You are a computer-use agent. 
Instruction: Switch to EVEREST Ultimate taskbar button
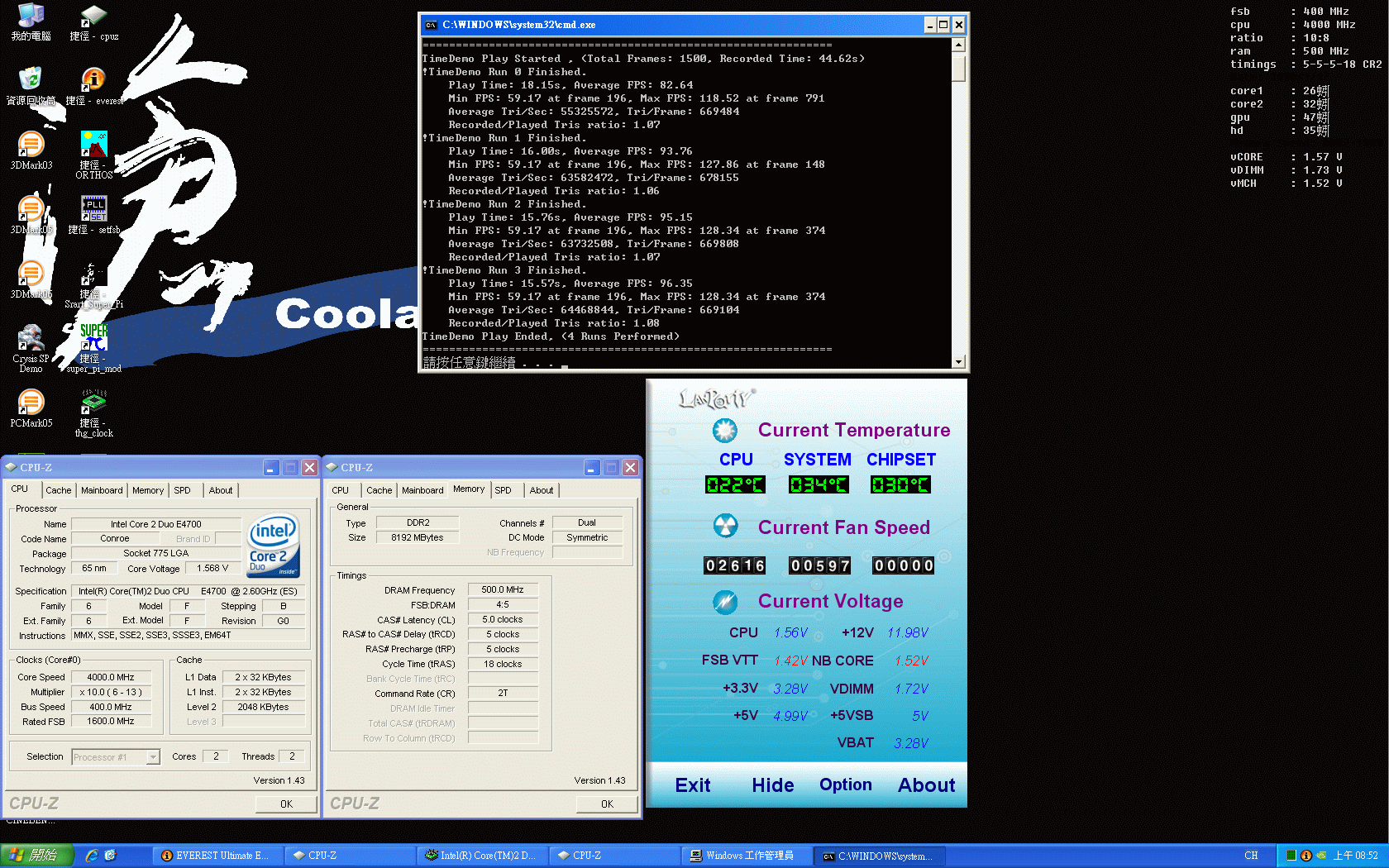click(x=217, y=856)
